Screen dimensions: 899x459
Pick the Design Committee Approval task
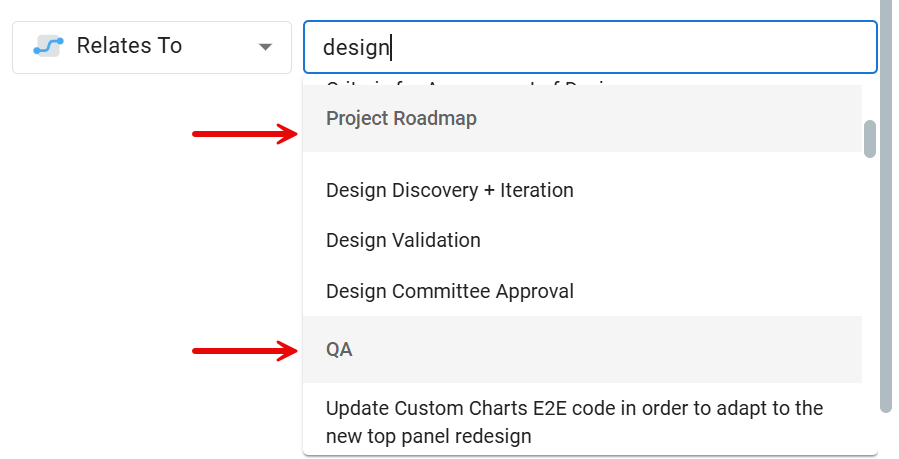(450, 292)
